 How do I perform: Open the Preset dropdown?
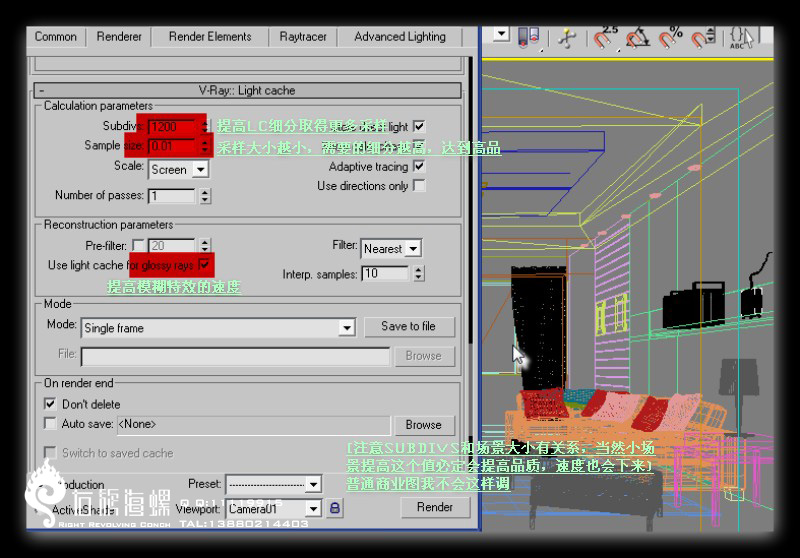click(274, 484)
